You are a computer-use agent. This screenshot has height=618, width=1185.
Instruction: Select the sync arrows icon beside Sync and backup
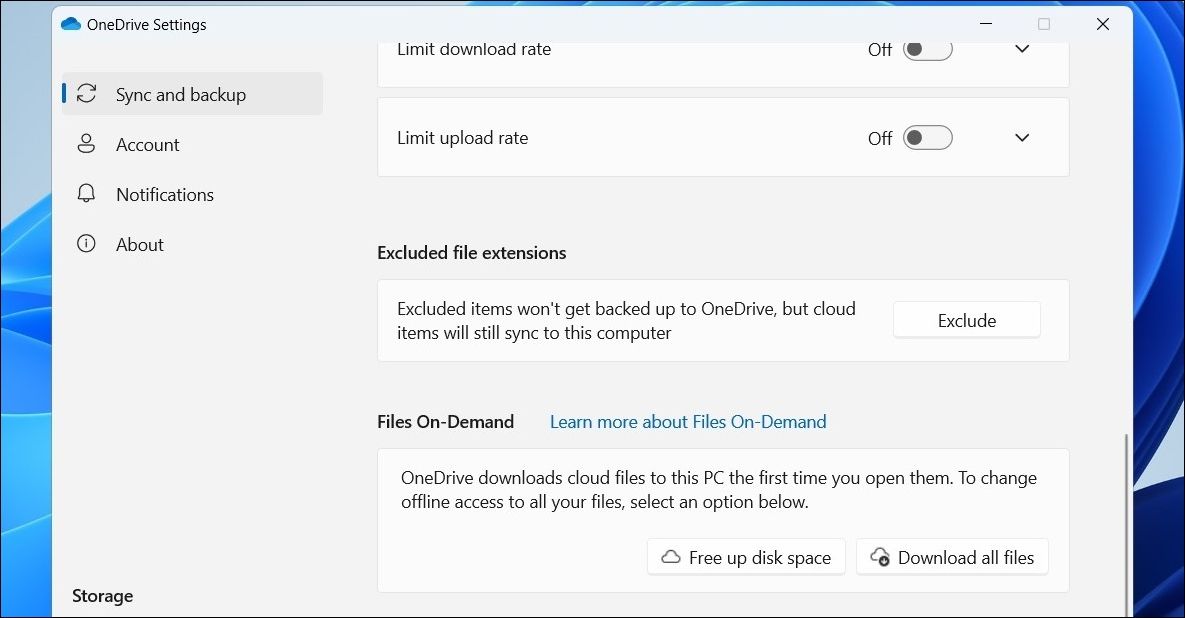click(86, 93)
